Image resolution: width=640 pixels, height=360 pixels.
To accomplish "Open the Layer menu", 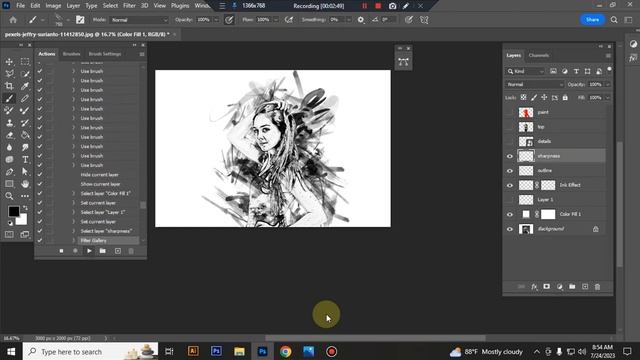I will pos(73,6).
